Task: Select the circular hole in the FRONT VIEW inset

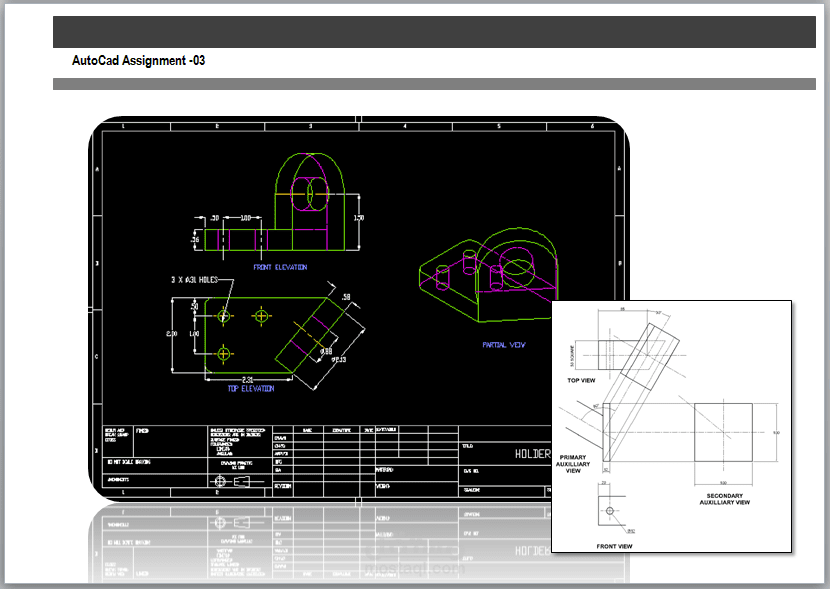Action: point(607,512)
